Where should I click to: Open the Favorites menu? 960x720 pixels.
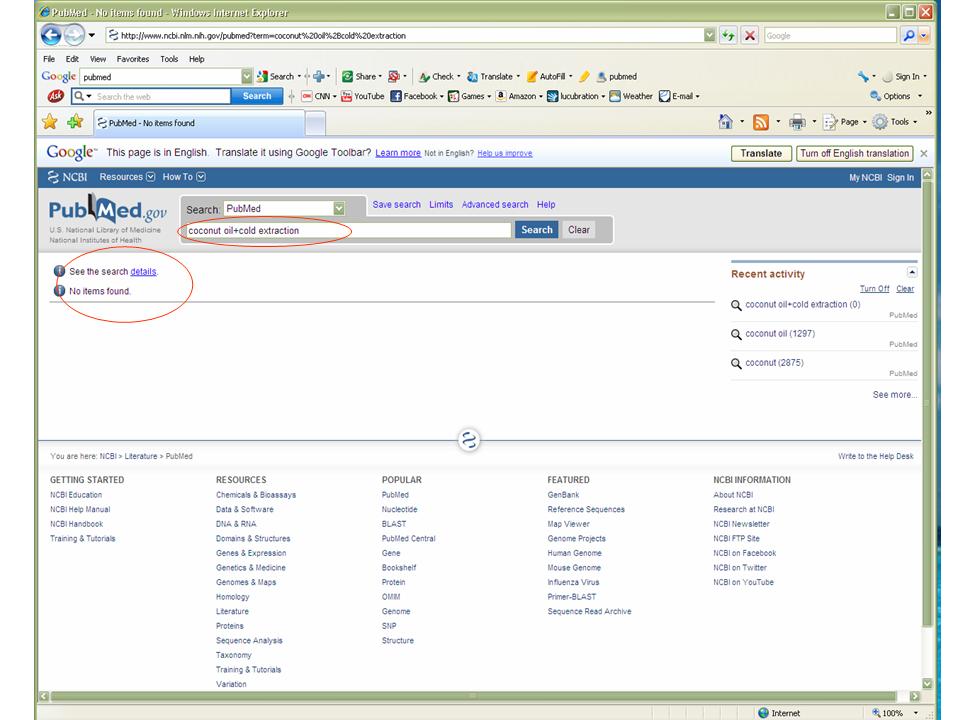(133, 59)
